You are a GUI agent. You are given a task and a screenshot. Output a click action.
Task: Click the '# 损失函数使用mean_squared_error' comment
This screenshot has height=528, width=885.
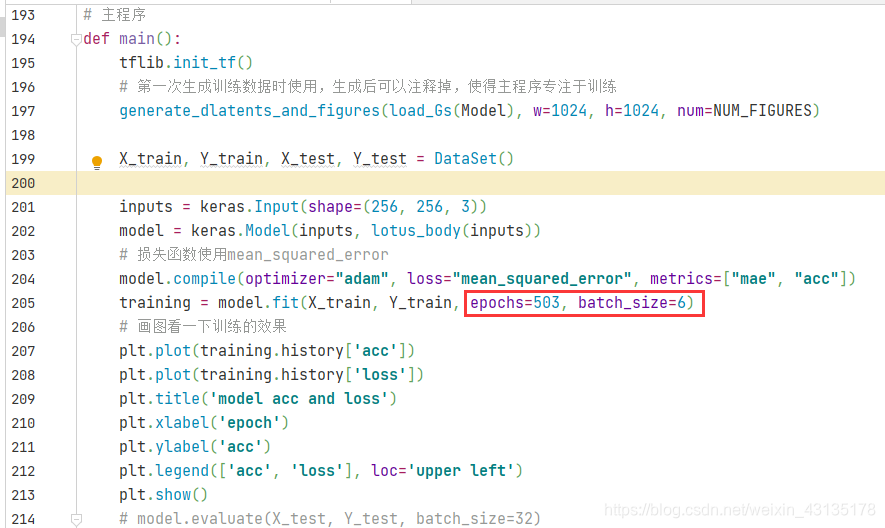(254, 255)
